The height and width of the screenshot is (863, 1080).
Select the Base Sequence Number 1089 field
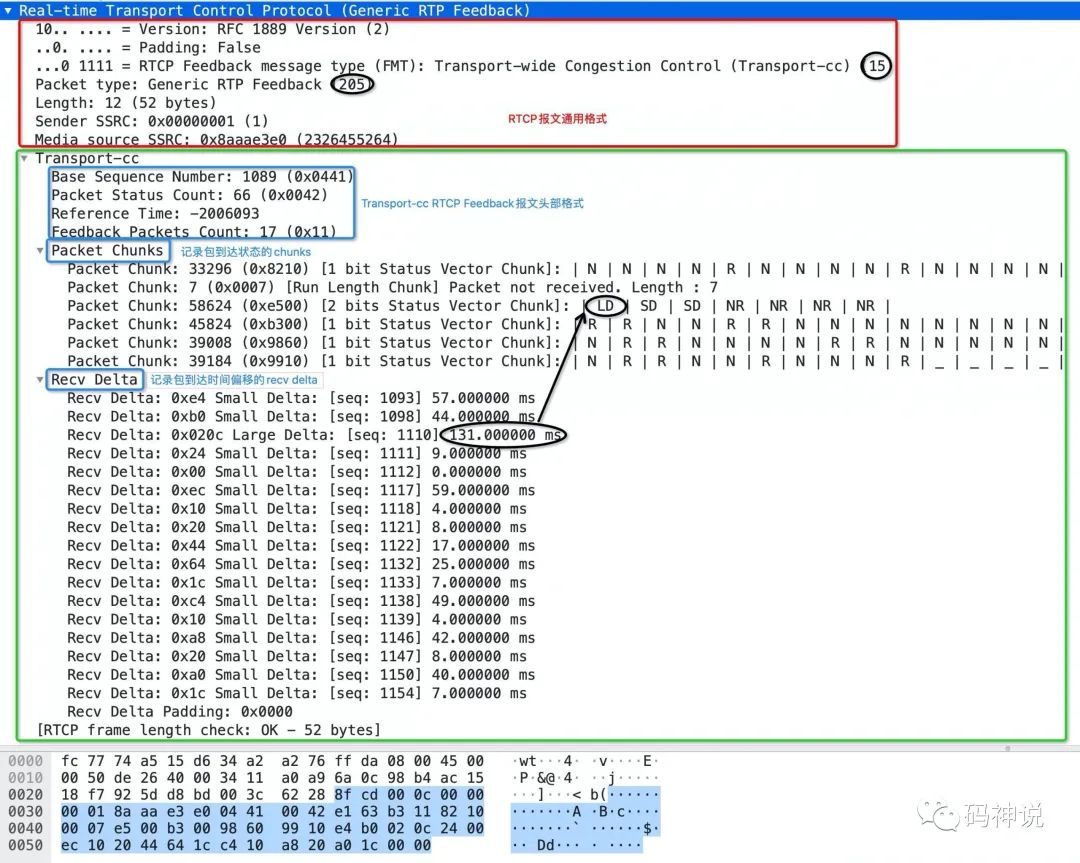pyautogui.click(x=202, y=177)
